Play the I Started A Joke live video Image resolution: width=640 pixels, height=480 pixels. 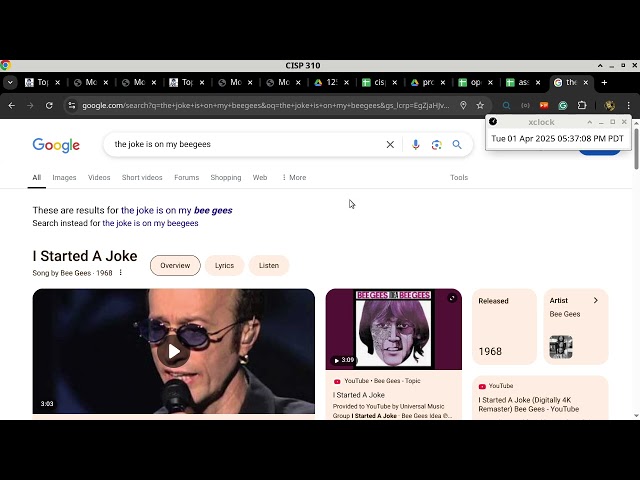tap(173, 351)
